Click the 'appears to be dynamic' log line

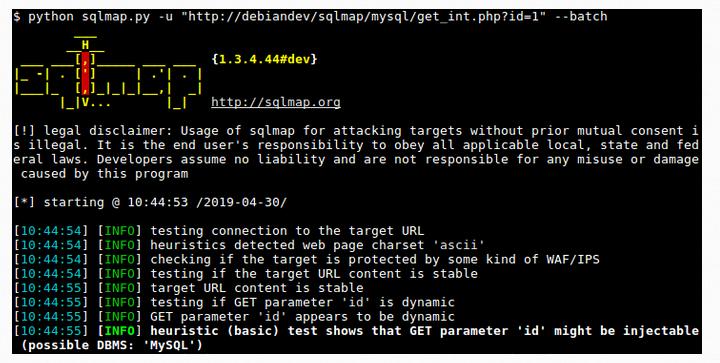[x=302, y=317]
